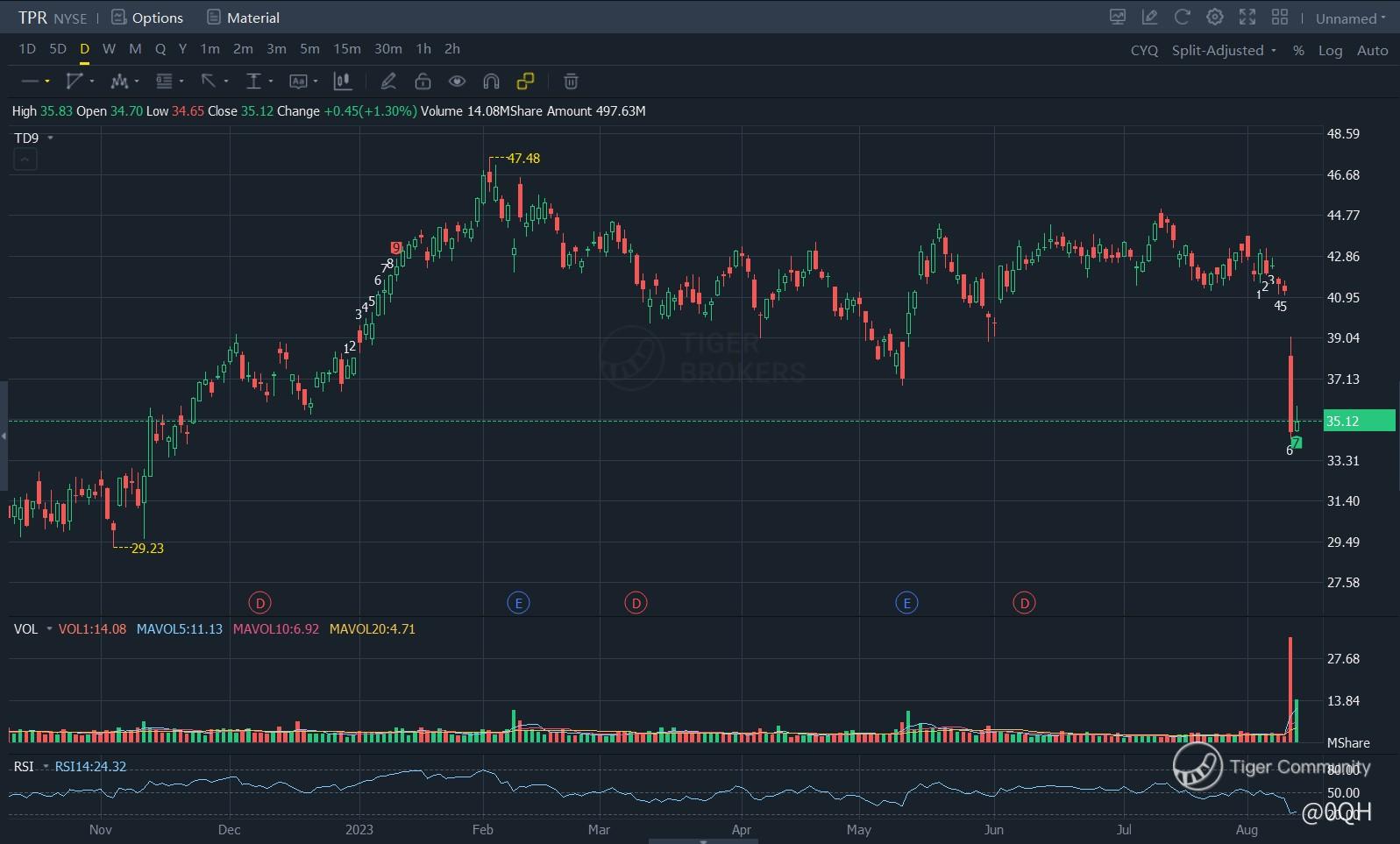Open the Material button
Screen dimensions: 1400x844
243,18
